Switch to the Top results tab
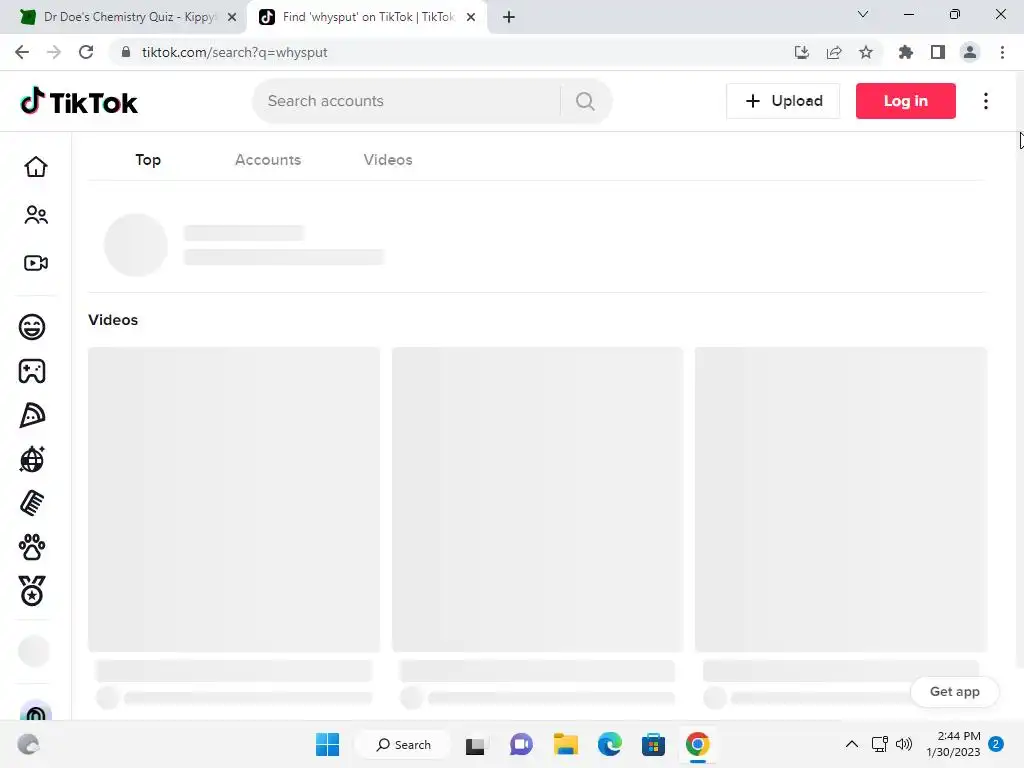Viewport: 1024px width, 768px height. tap(148, 160)
